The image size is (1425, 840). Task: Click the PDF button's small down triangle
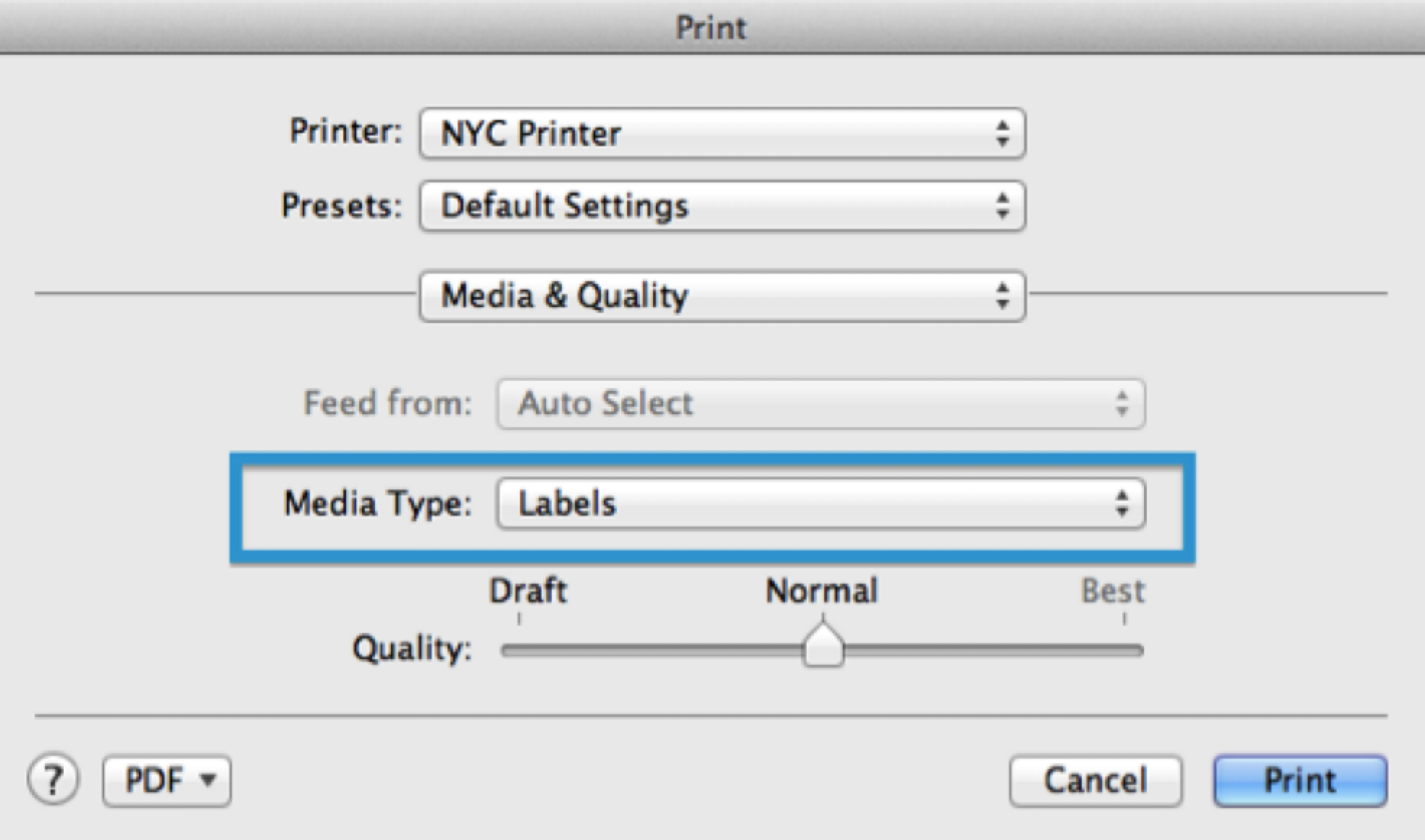point(209,780)
